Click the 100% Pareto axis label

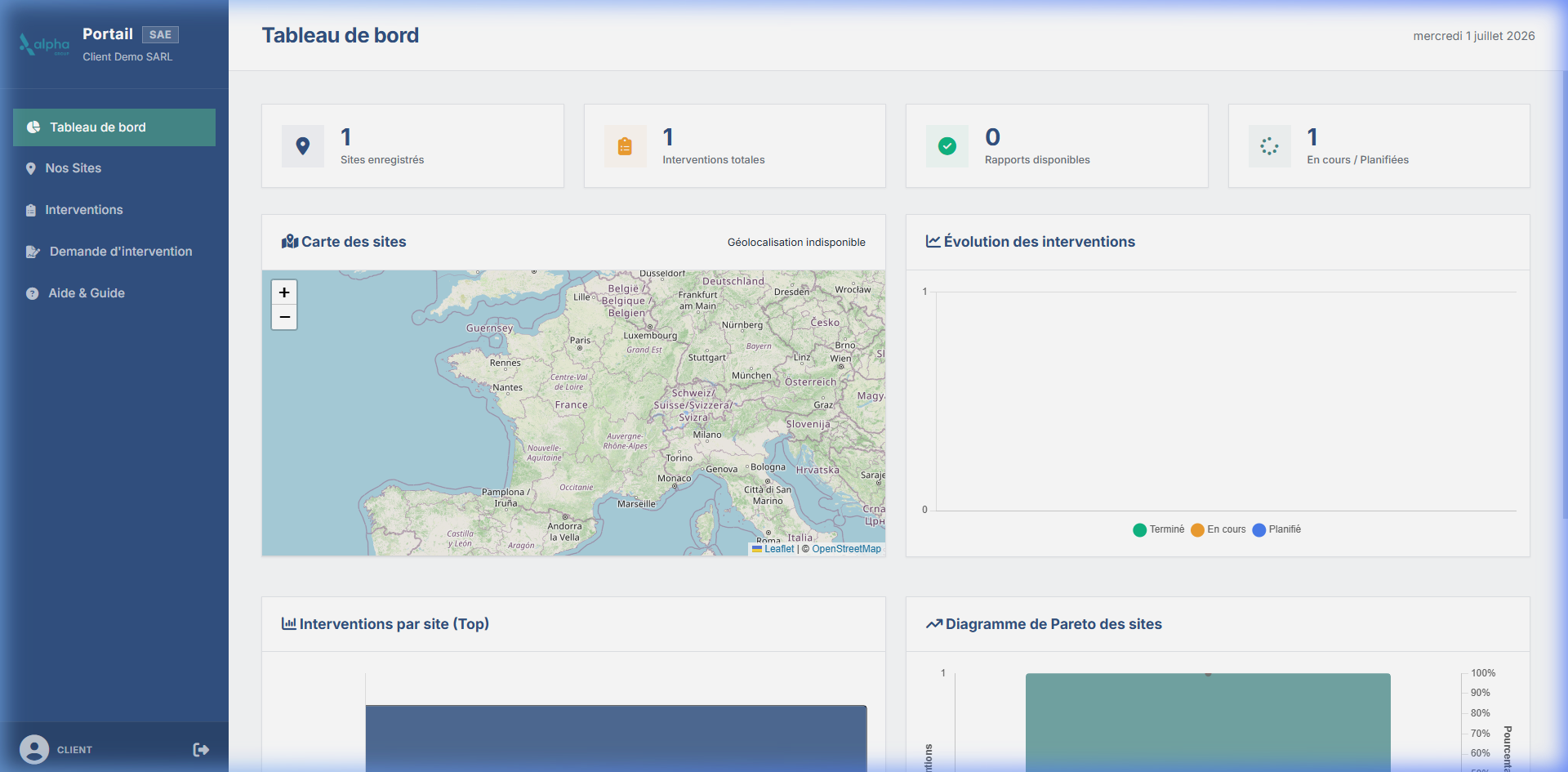pos(1483,673)
